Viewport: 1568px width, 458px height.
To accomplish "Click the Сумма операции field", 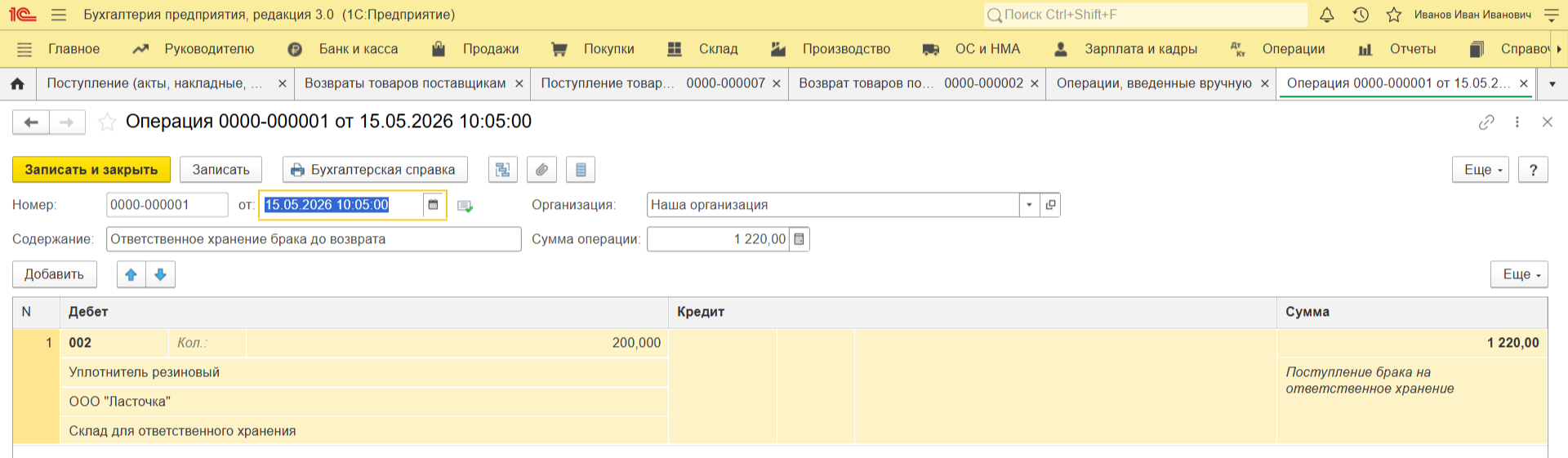I will 718,239.
